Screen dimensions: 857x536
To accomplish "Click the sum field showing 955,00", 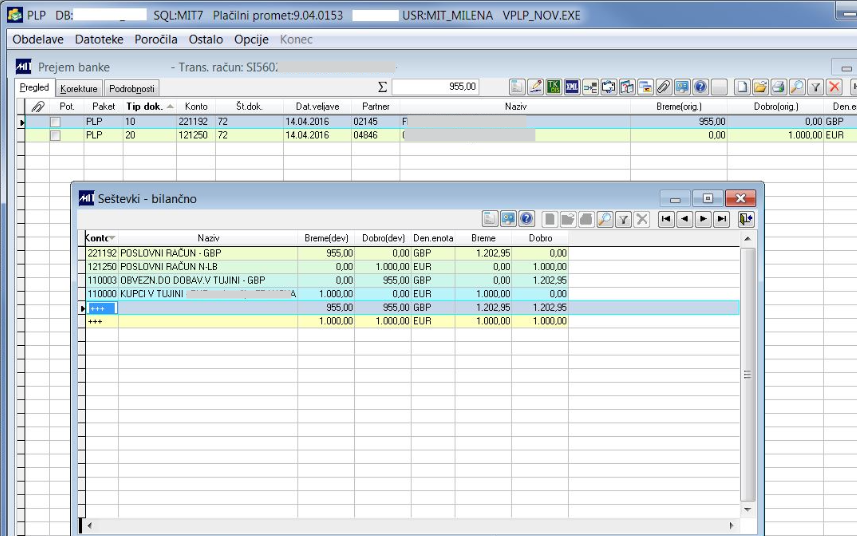I will tap(435, 87).
